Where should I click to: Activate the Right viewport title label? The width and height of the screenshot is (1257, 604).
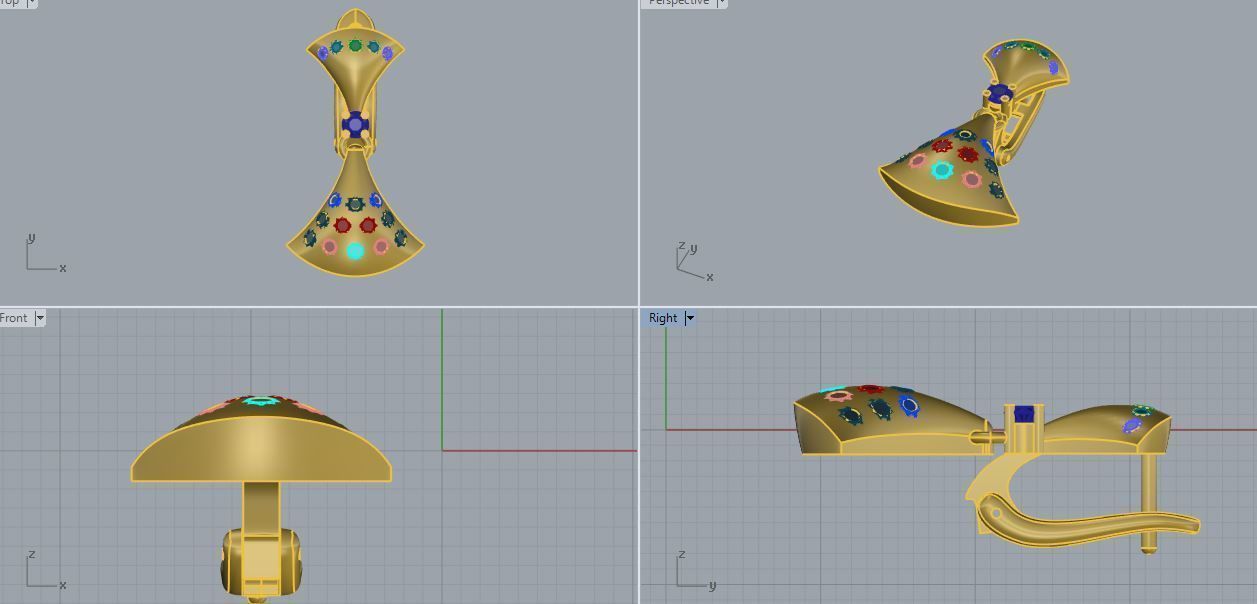coord(663,318)
